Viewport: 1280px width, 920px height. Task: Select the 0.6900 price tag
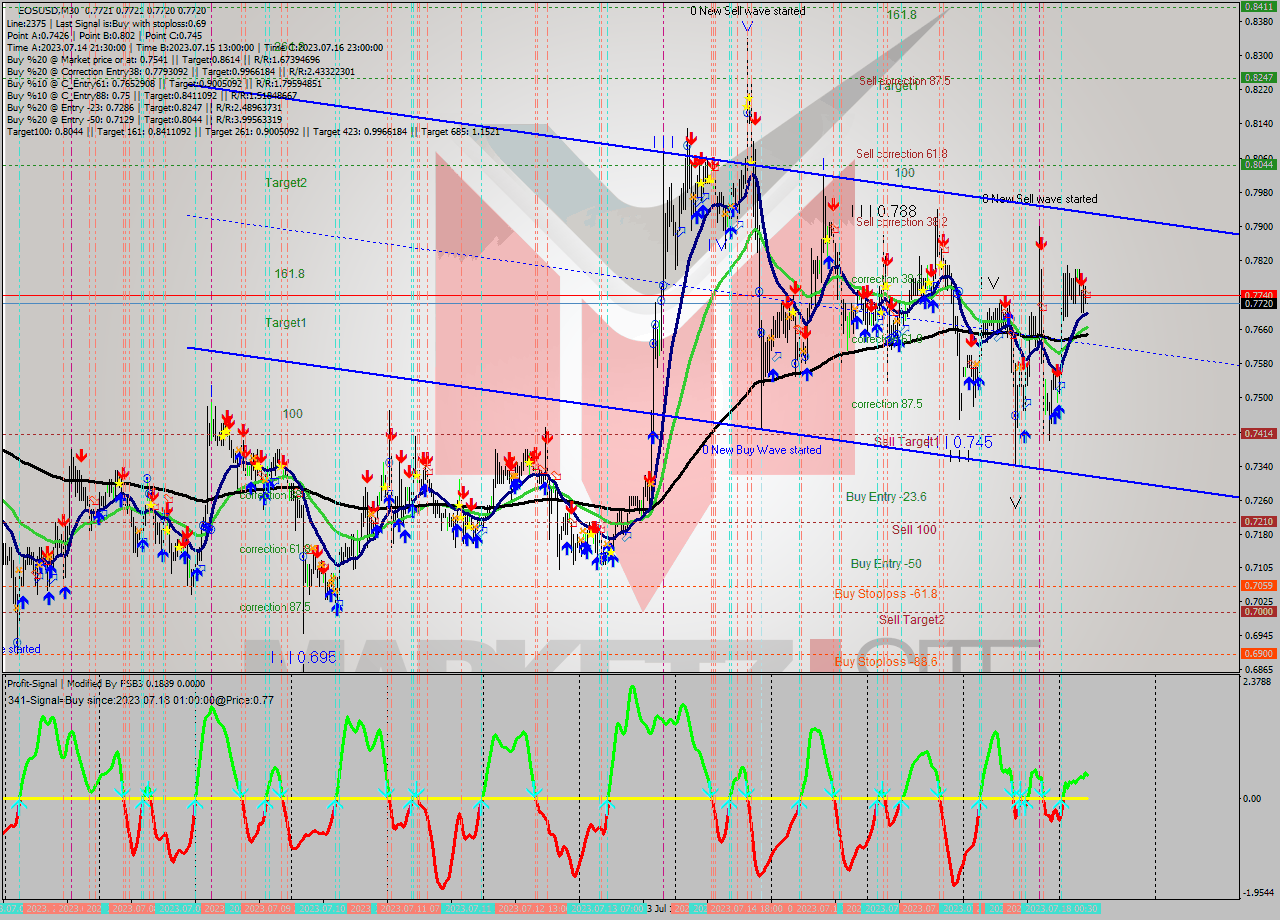coord(1257,653)
